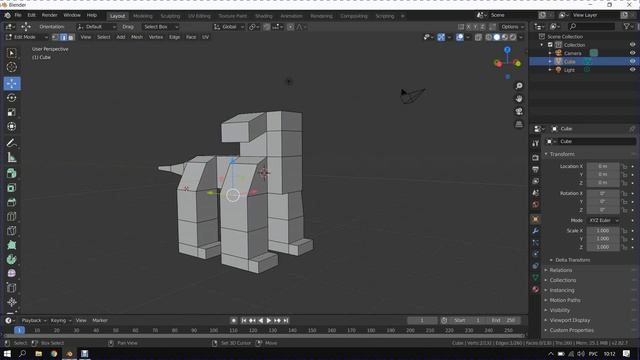The image size is (640, 360).
Task: Select the Loop Cut tool
Action: 11,216
